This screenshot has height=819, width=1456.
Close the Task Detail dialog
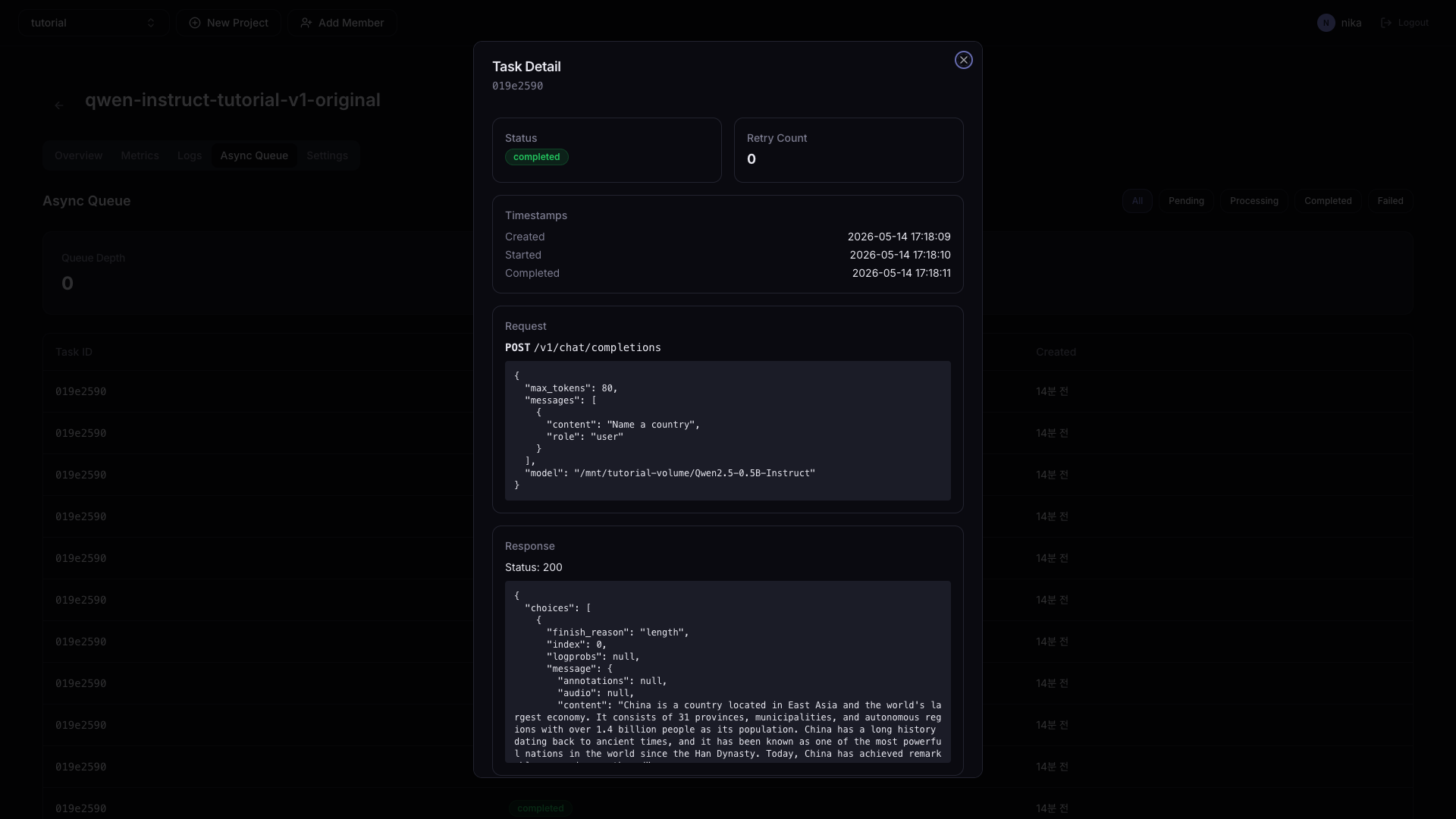pos(963,60)
